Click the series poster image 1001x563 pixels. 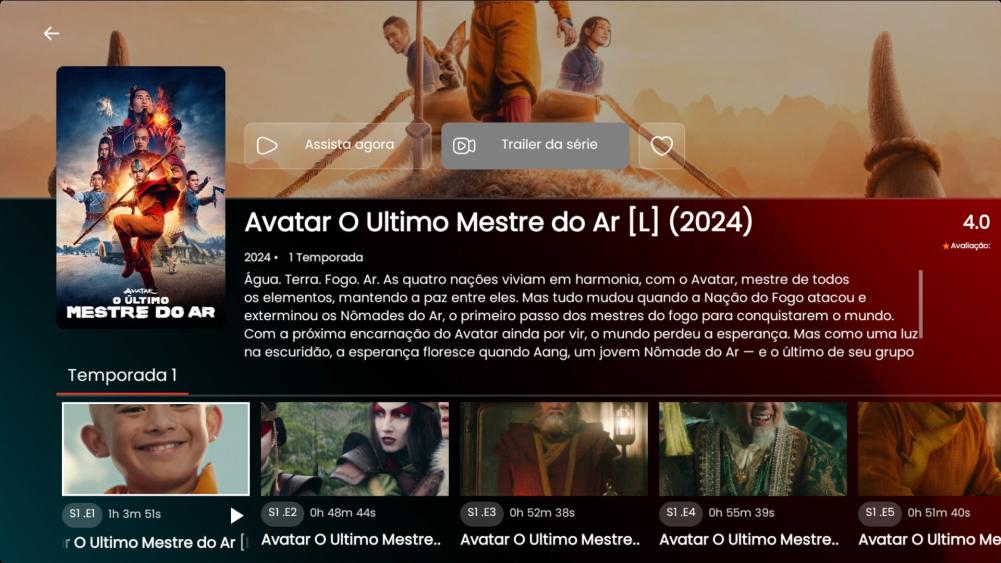tap(140, 197)
